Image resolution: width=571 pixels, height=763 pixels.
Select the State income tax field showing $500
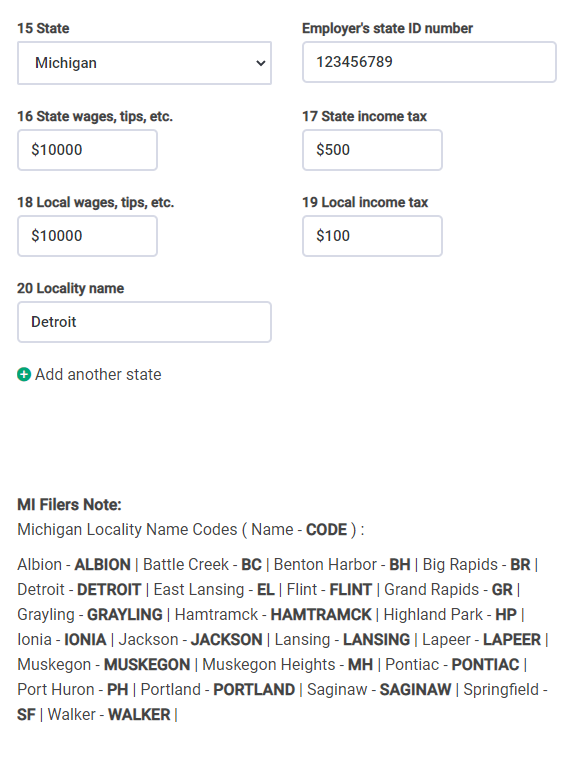[372, 150]
